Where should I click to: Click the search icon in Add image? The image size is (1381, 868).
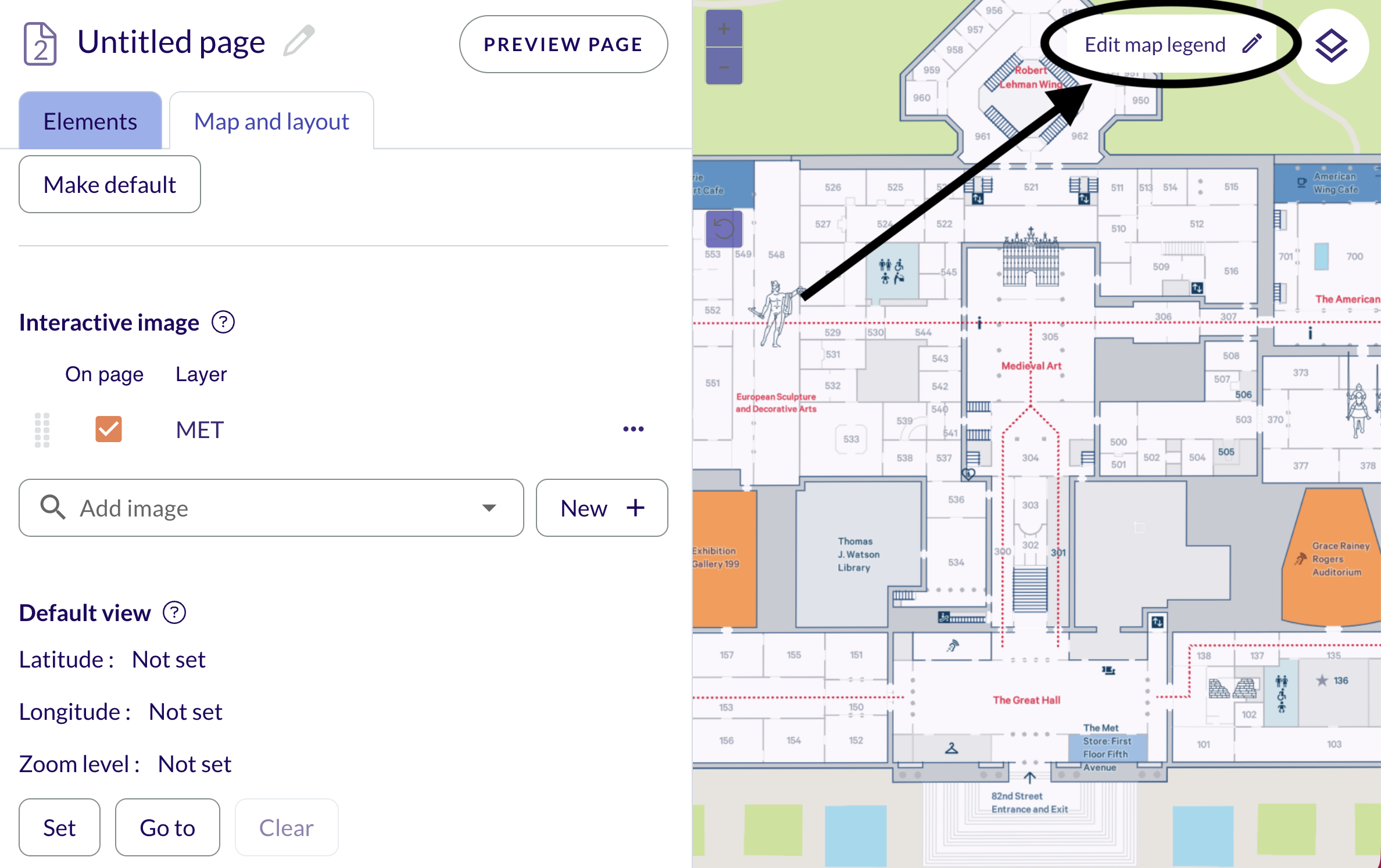(52, 507)
